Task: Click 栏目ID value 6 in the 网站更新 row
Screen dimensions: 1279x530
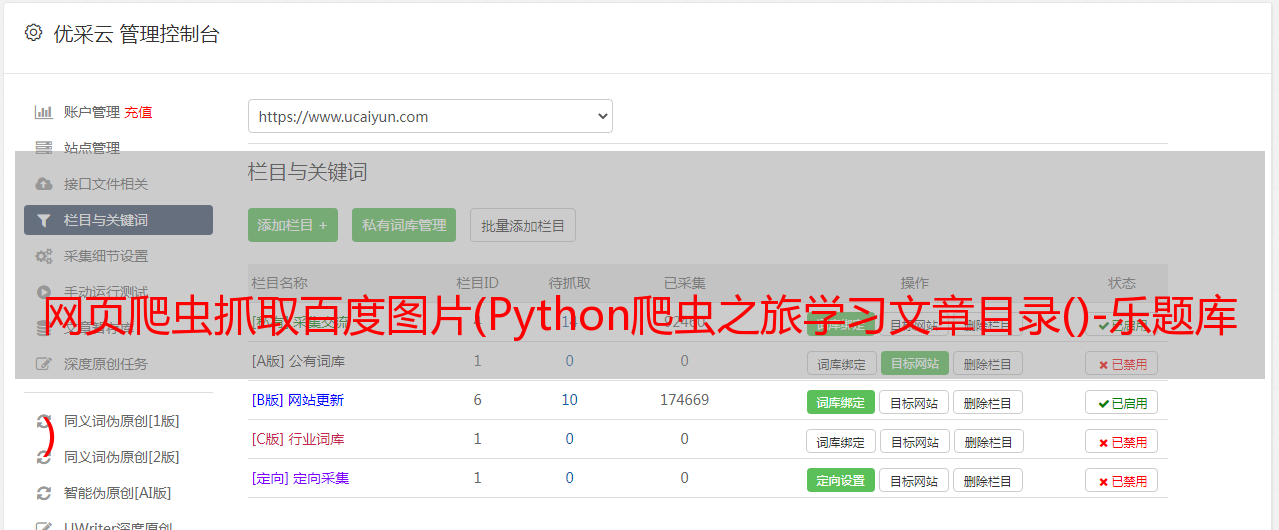Action: coord(477,400)
